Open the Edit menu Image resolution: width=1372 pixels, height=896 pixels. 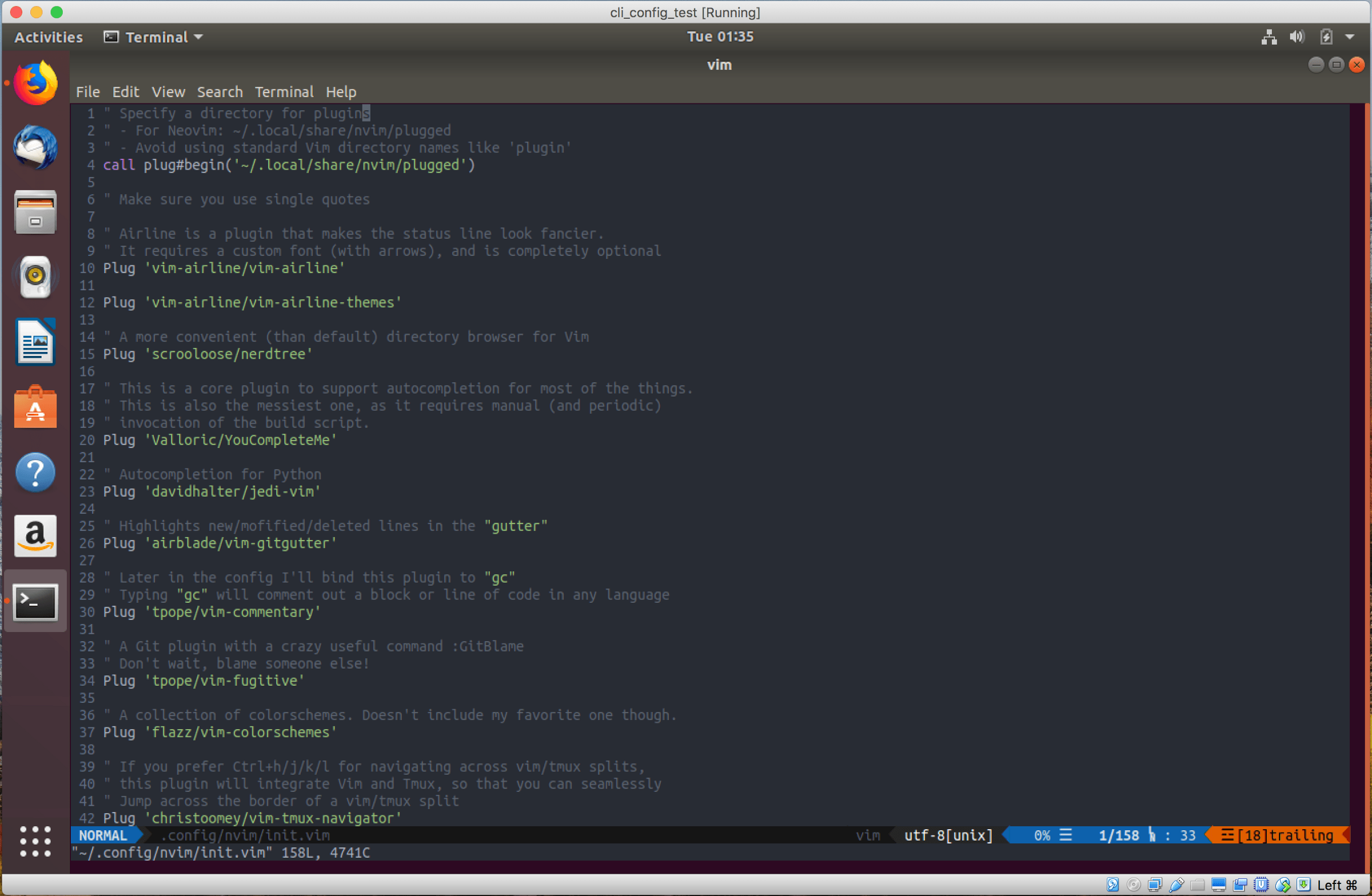pos(125,91)
